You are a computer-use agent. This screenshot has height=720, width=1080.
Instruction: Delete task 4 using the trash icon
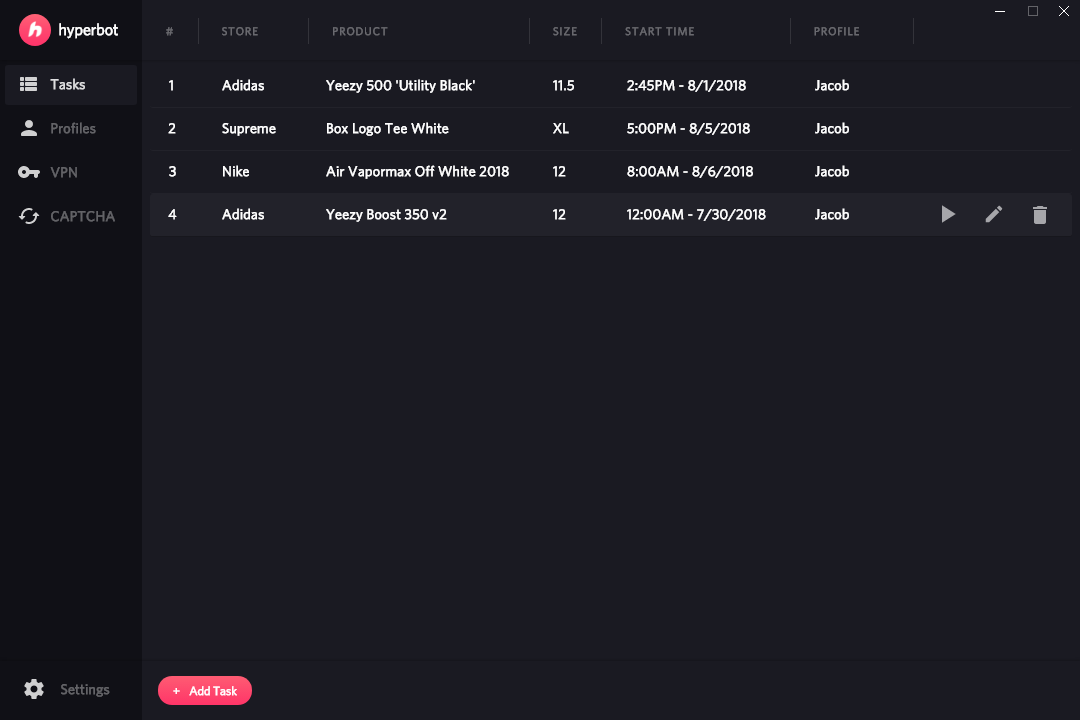tap(1039, 215)
